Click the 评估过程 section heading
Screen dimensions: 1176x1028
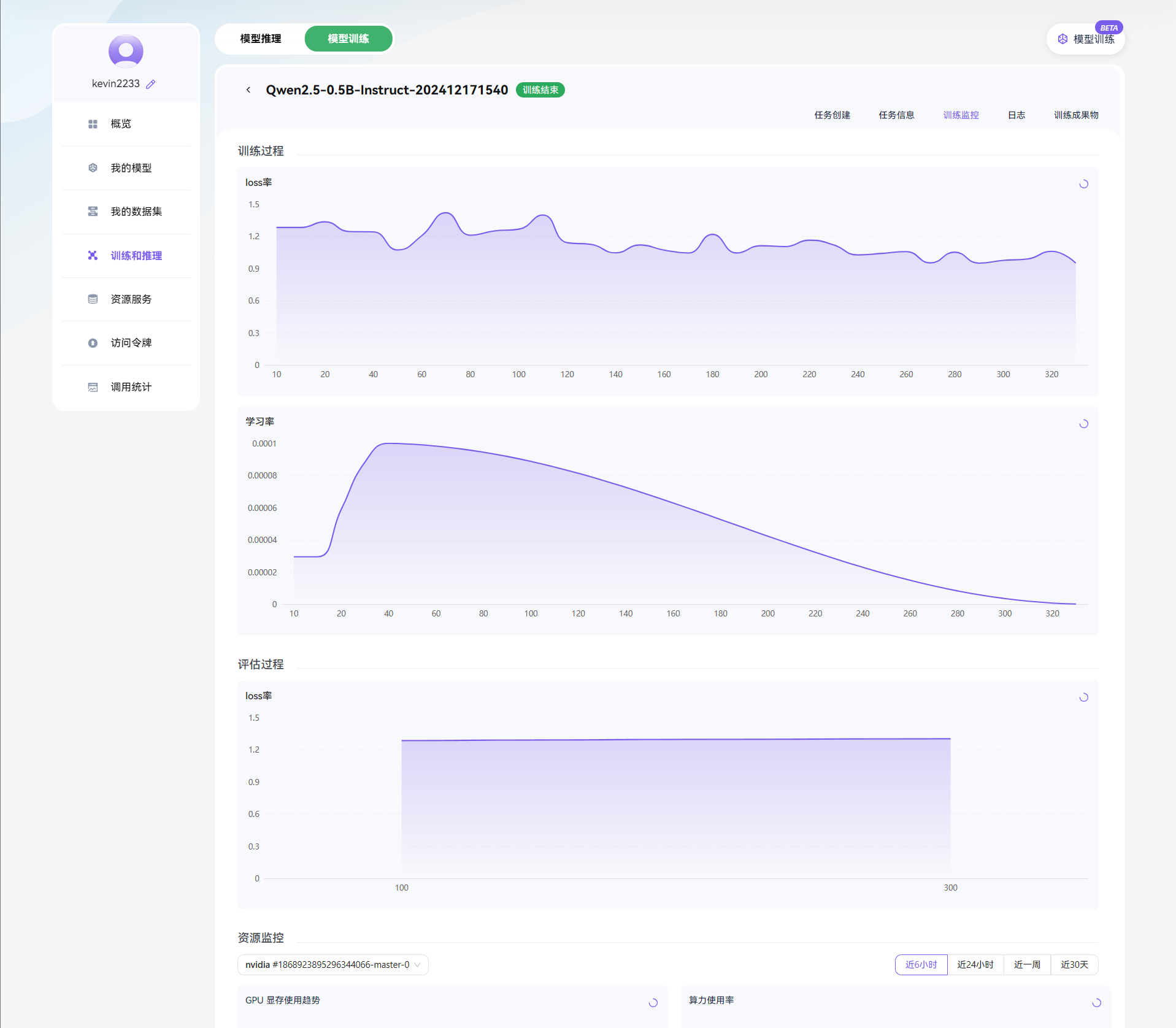261,664
